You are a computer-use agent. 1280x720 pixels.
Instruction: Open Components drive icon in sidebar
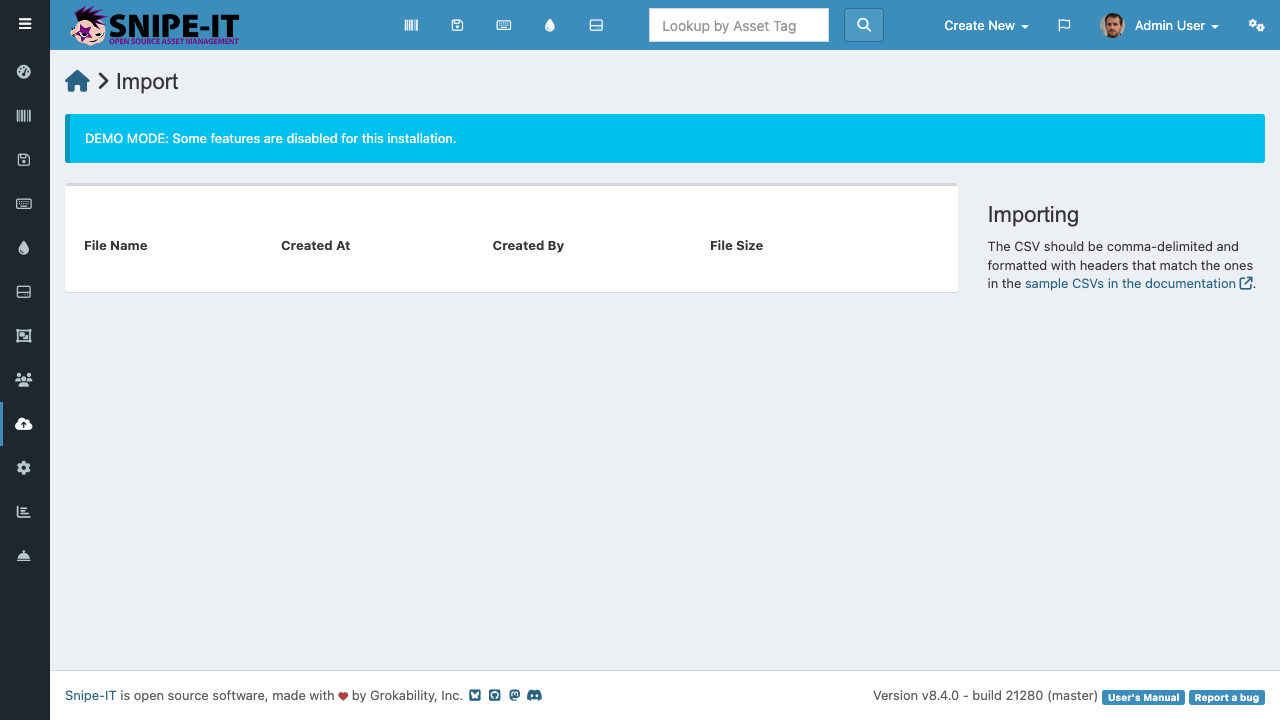coord(24,292)
